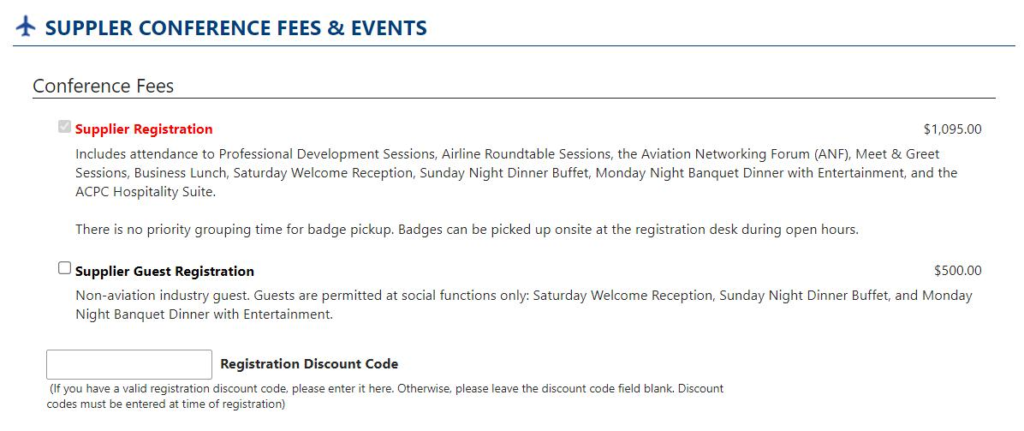Click the $500.00 guest registration price
Image resolution: width=1024 pixels, height=431 pixels.
click(957, 271)
